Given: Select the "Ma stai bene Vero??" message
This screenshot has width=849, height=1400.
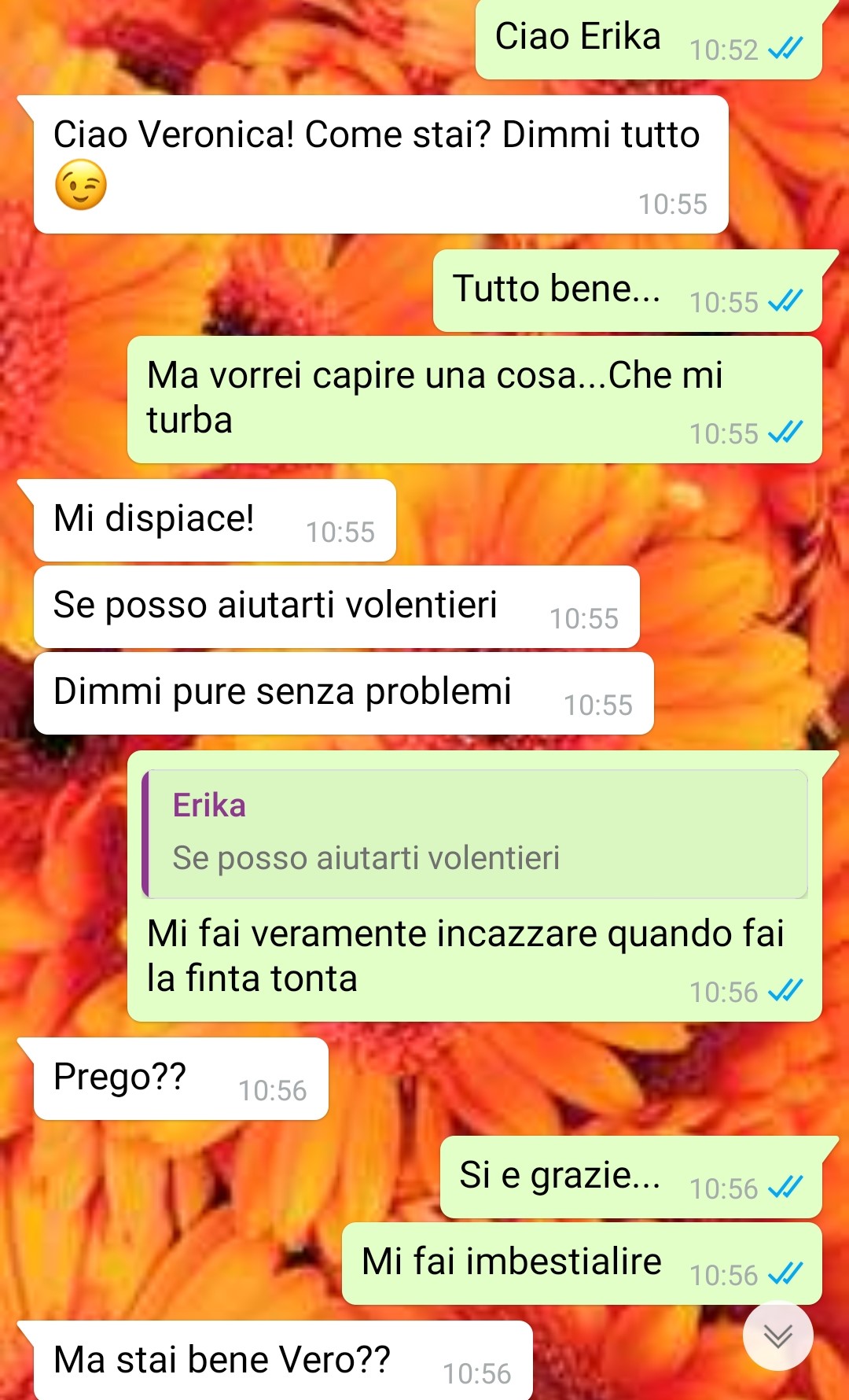Looking at the screenshot, I should click(x=283, y=1361).
